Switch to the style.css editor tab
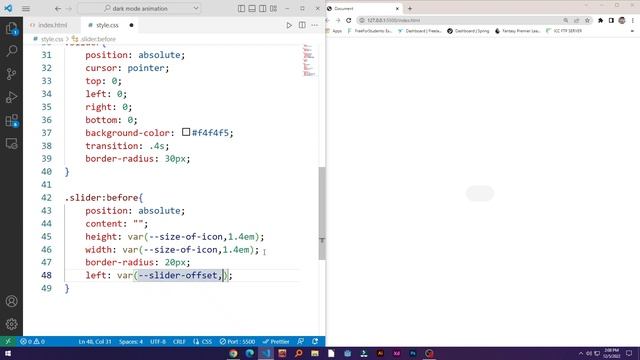Screen dimensions: 640x360 107,25
